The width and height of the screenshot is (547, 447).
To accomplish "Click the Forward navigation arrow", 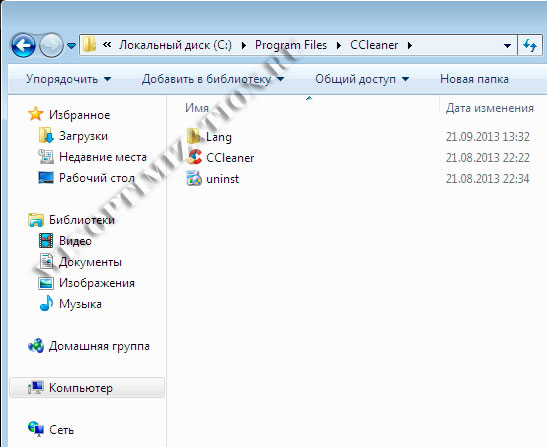I will pyautogui.click(x=51, y=45).
